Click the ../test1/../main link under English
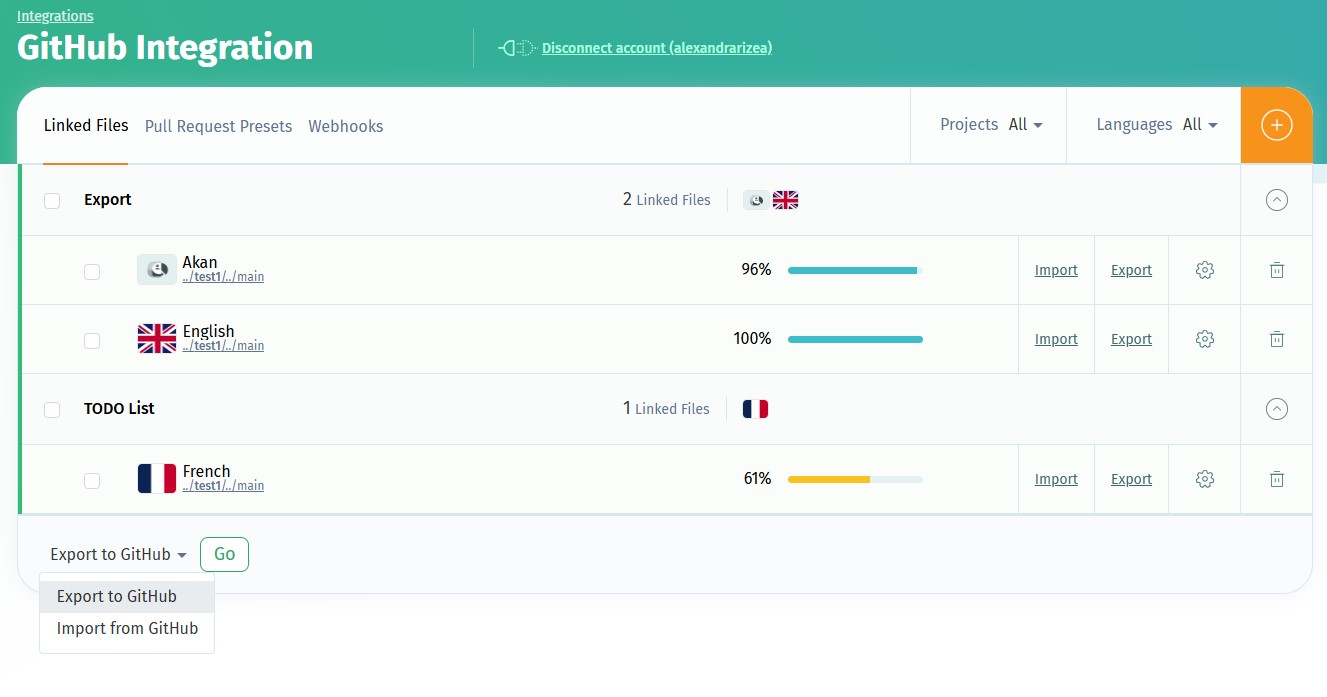The image size is (1327, 697). [223, 346]
